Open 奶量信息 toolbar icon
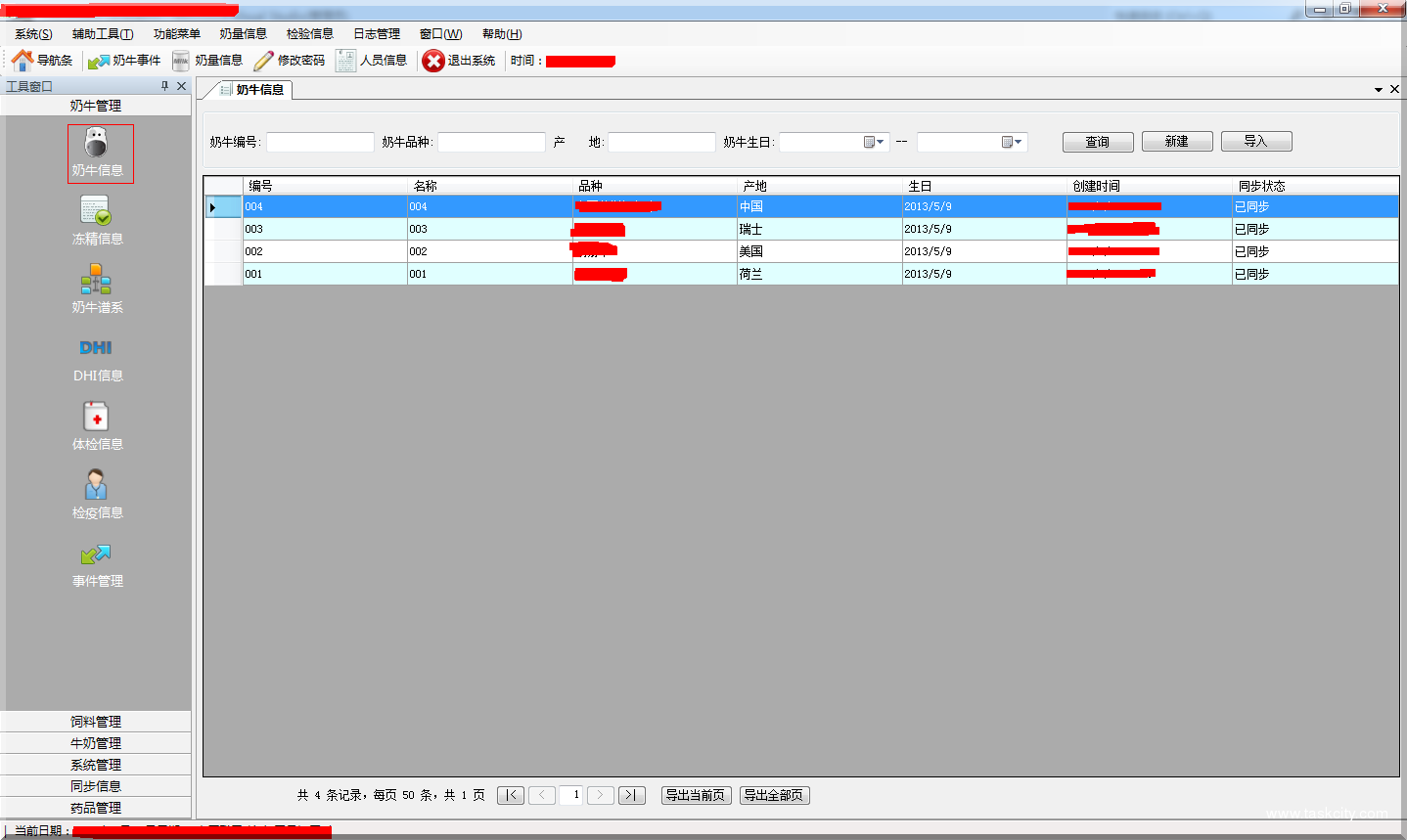The height and width of the screenshot is (840, 1407). (x=181, y=61)
